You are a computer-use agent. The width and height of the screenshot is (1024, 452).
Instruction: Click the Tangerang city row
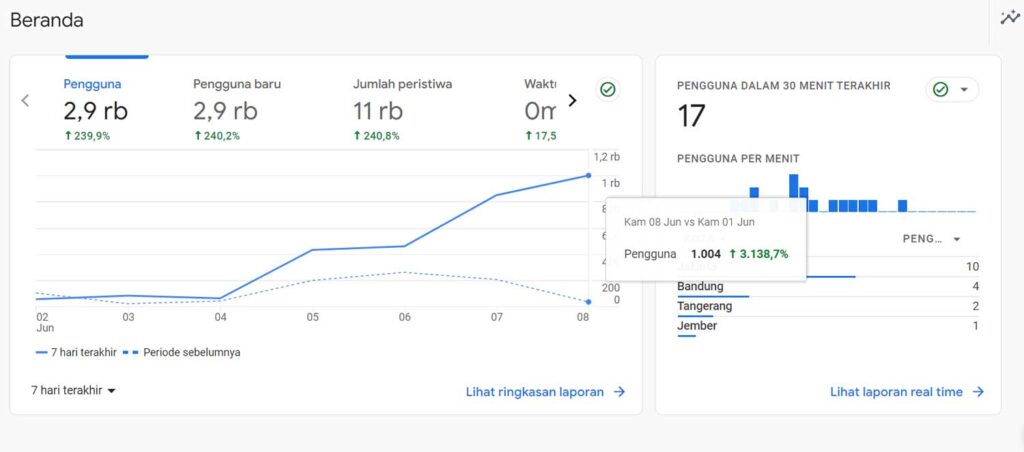click(x=828, y=306)
